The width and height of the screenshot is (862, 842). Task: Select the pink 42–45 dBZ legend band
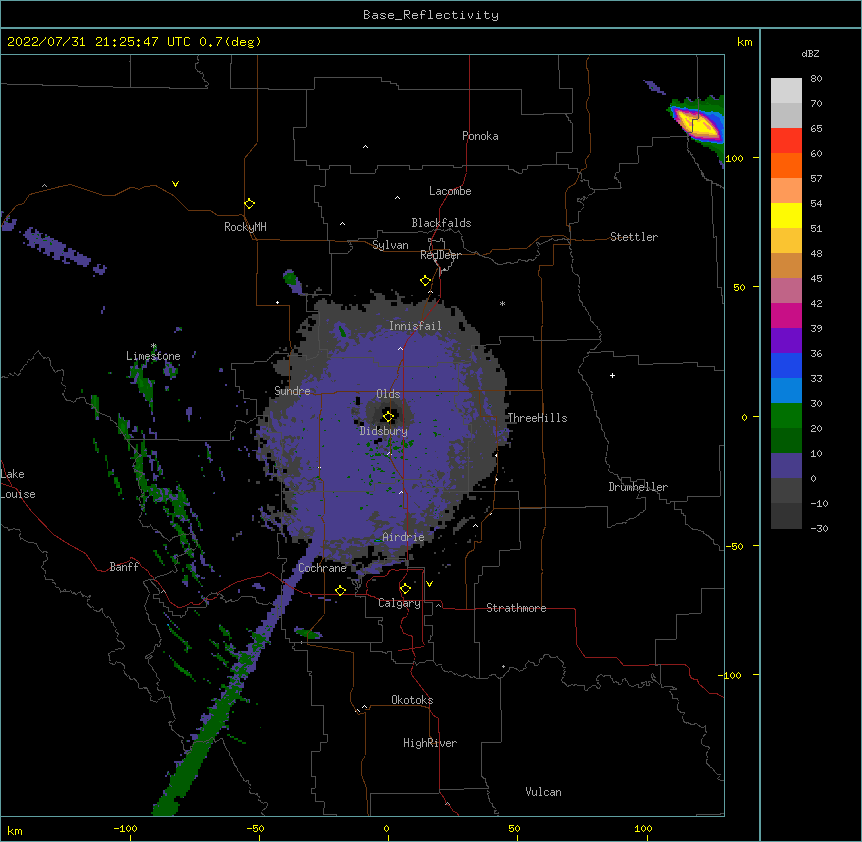tap(786, 290)
